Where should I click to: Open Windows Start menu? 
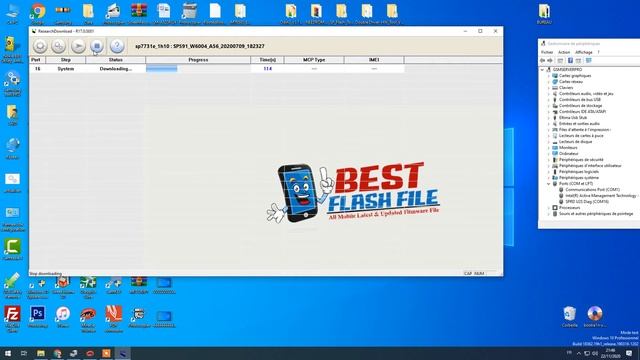tap(8, 353)
